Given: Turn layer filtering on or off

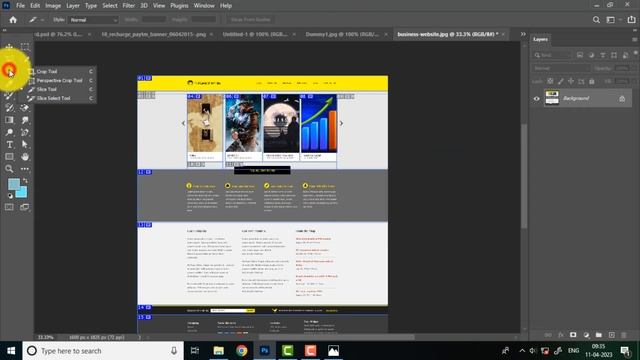Looking at the screenshot, I should coord(636,53).
